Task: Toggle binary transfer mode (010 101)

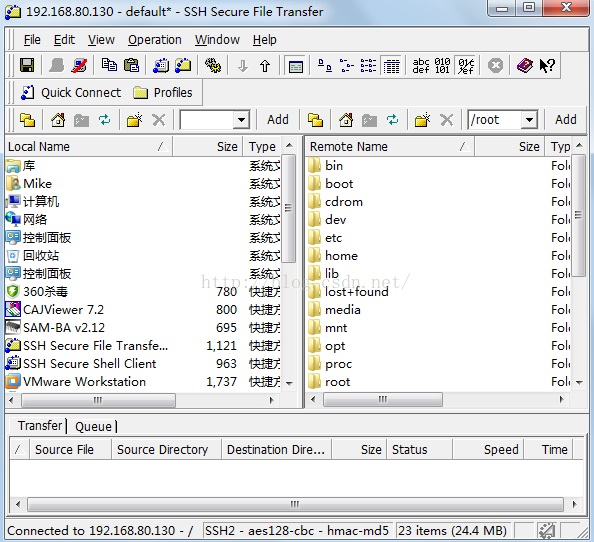Action: pyautogui.click(x=442, y=66)
